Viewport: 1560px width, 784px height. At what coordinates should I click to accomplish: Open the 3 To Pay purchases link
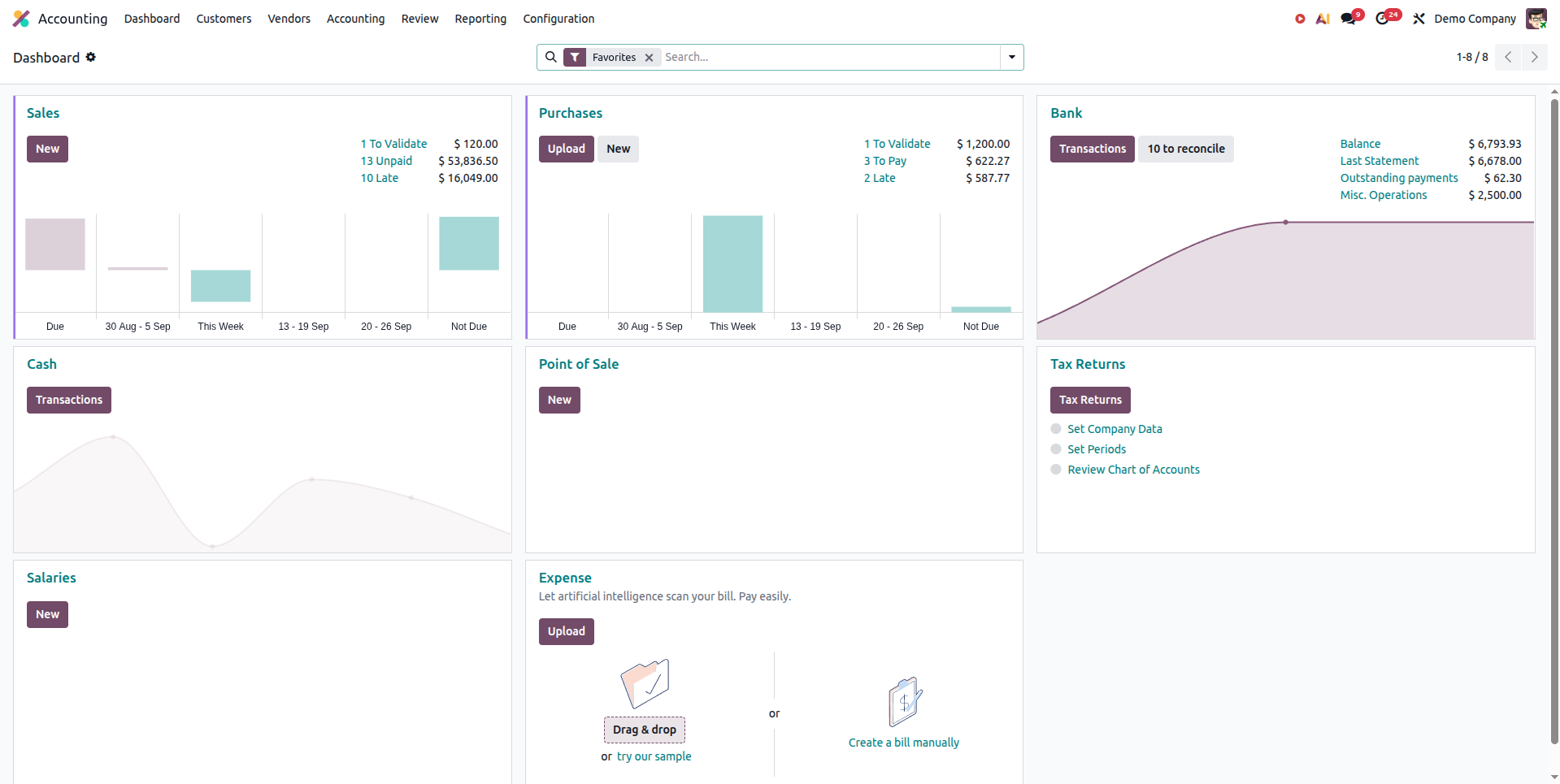point(885,161)
